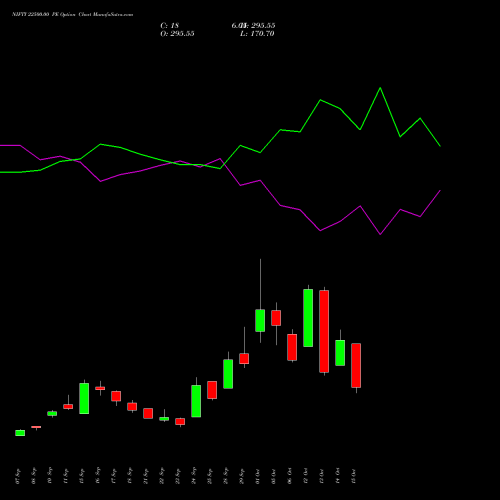Click the '25 Sep' date axis label
The height and width of the screenshot is (500, 500).
(x=210, y=476)
